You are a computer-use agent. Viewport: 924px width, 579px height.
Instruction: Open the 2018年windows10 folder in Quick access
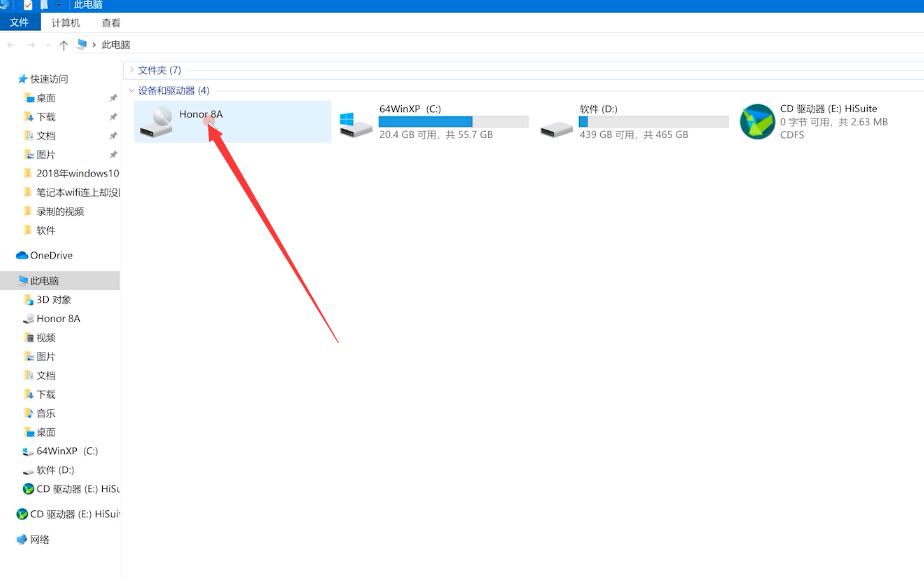click(71, 174)
